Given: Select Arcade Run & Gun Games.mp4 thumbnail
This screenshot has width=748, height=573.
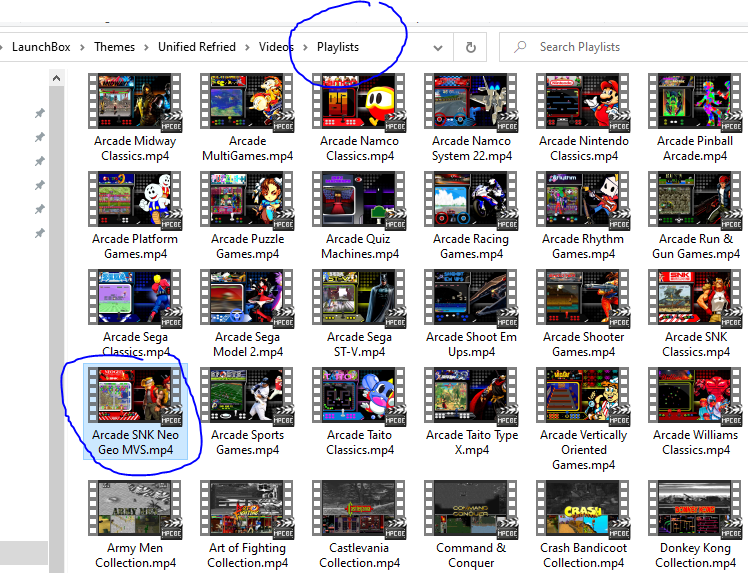Looking at the screenshot, I should [x=695, y=199].
